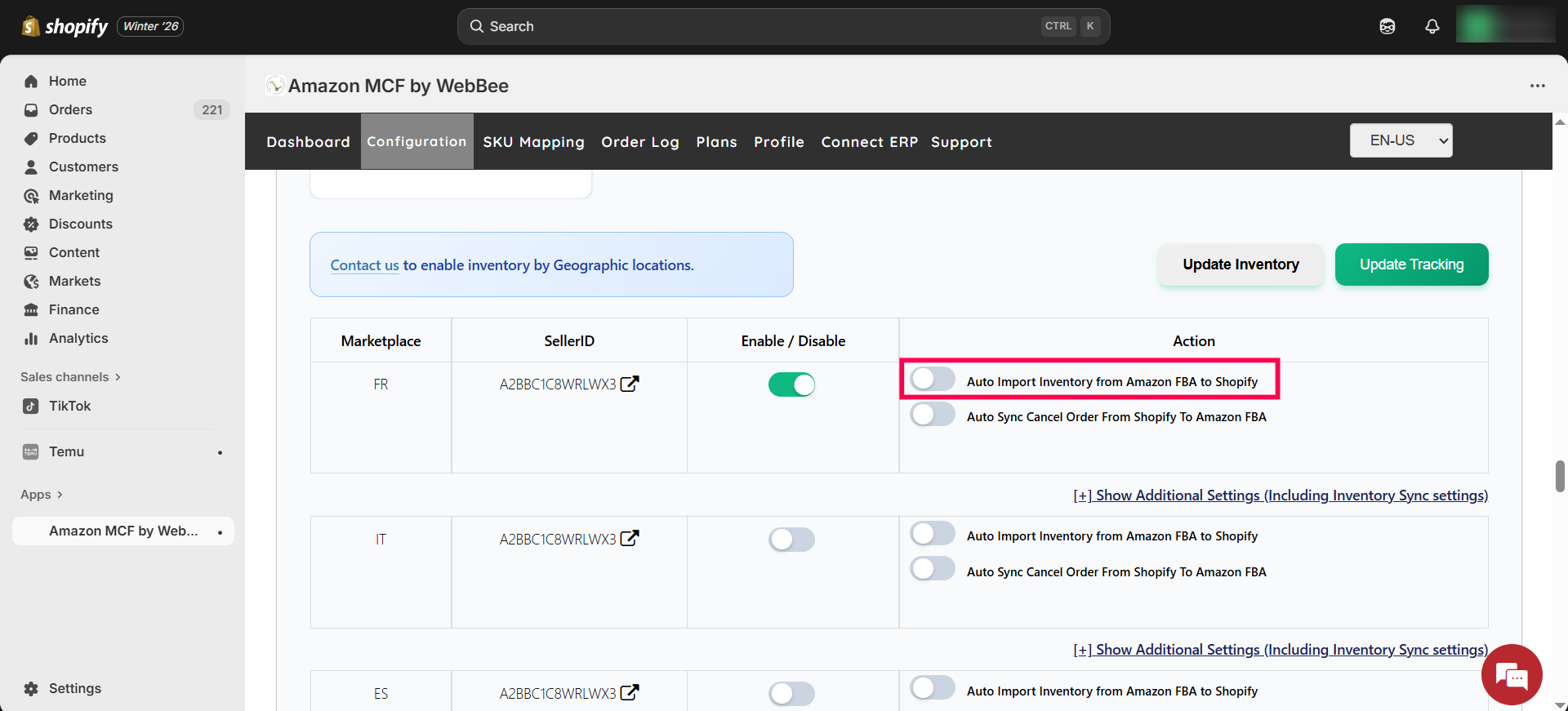The height and width of the screenshot is (711, 1568).
Task: Open external link icon beside FR SellerID
Action: pos(630,384)
